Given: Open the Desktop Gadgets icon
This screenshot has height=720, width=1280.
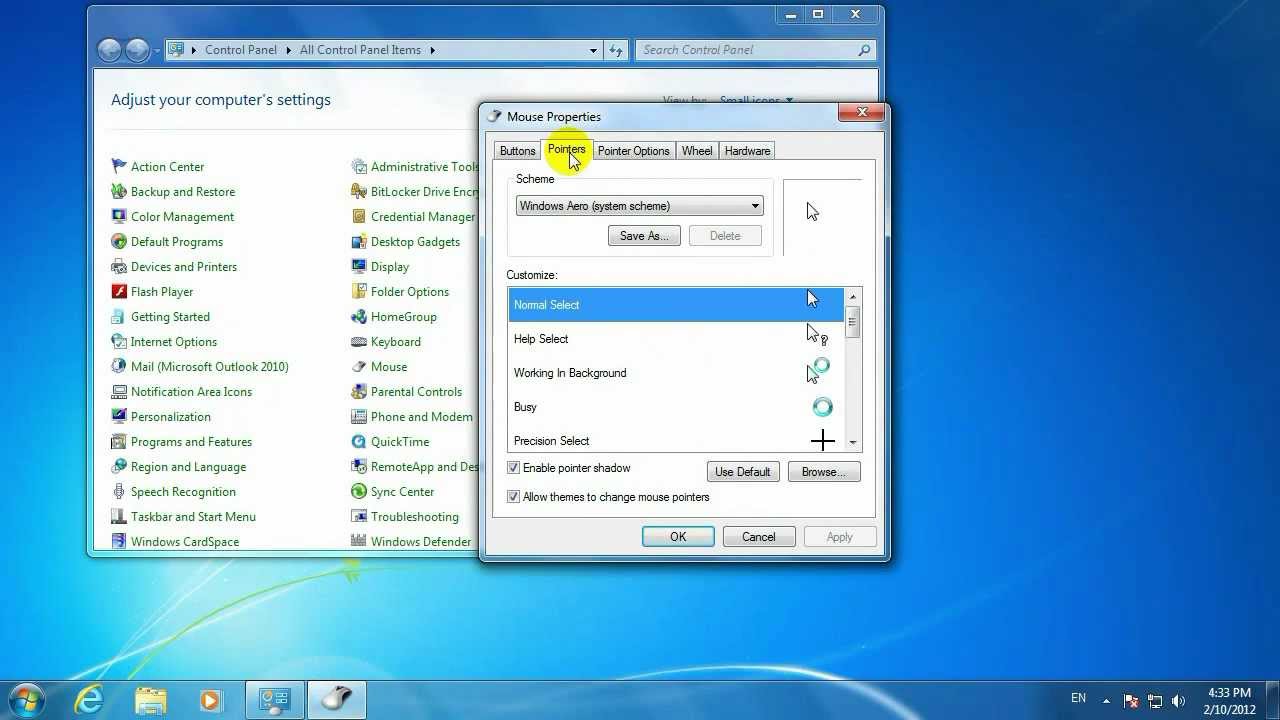Looking at the screenshot, I should [359, 242].
